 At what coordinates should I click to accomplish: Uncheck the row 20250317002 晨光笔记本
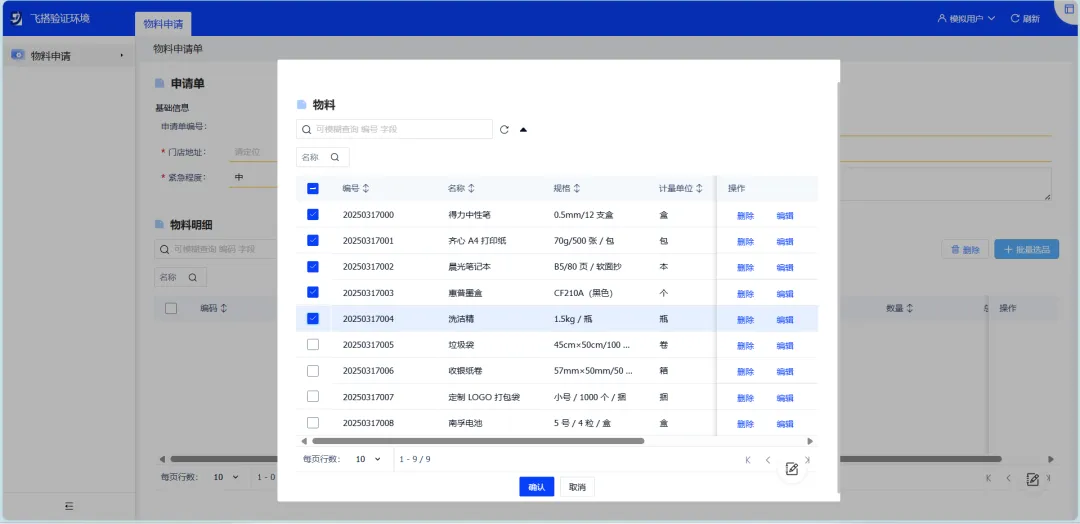pos(313,266)
